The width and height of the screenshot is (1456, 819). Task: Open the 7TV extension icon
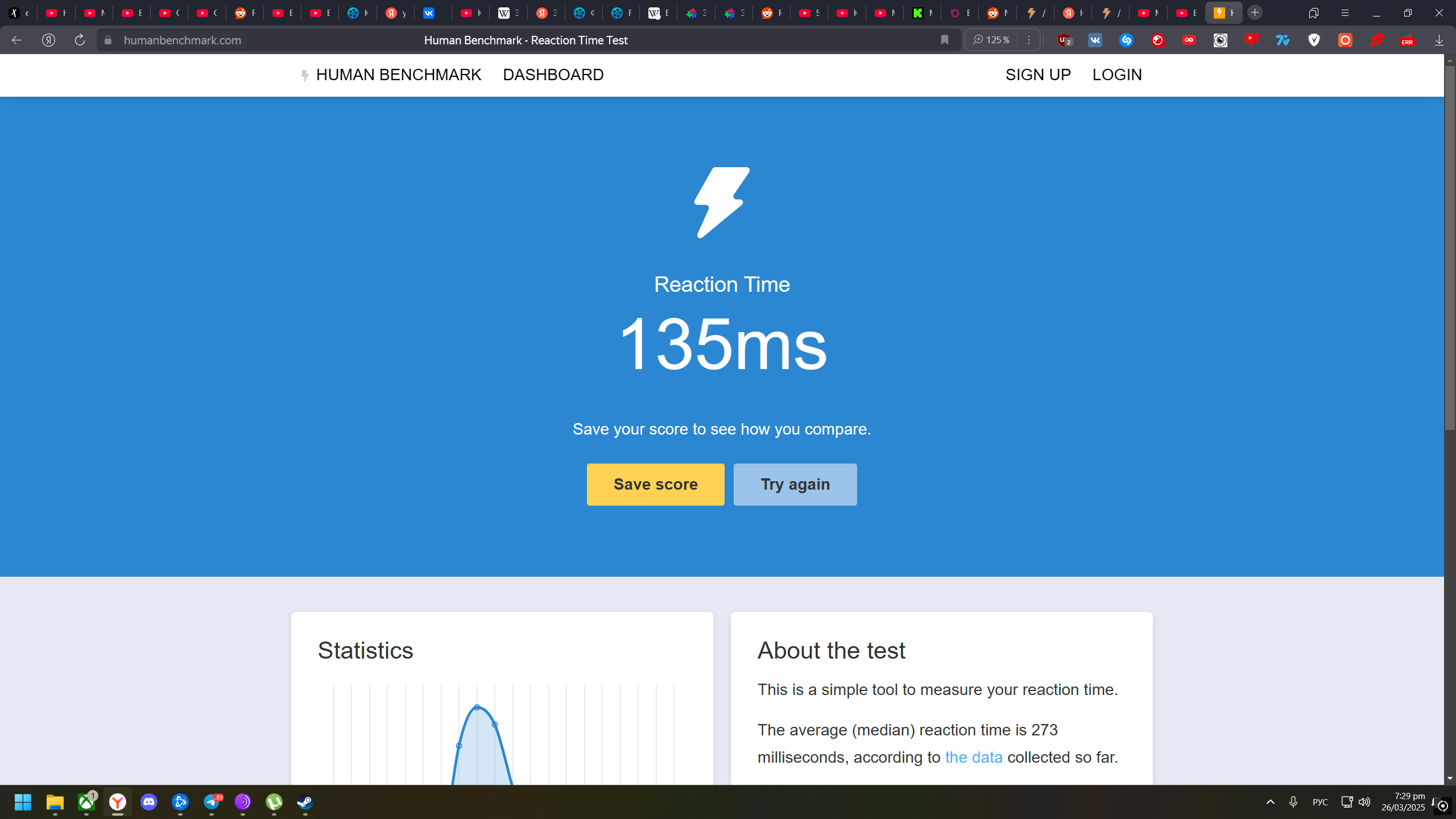pos(1283,40)
